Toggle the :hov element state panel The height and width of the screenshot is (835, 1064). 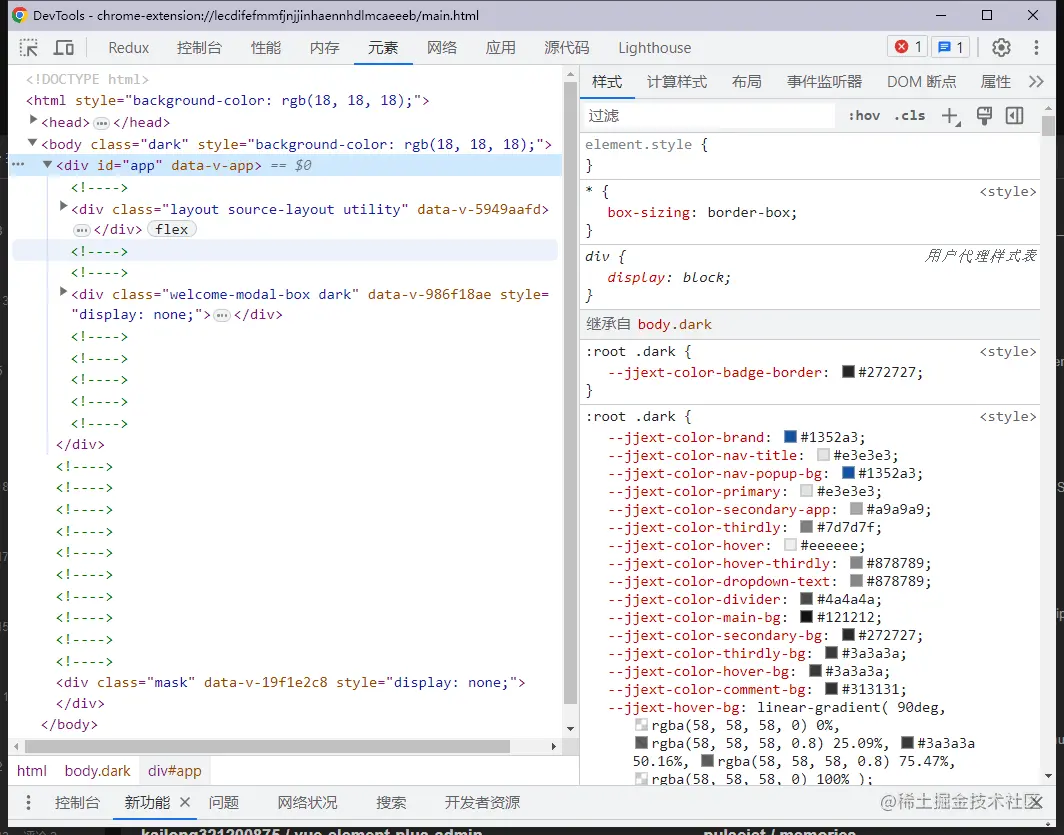[x=864, y=116]
